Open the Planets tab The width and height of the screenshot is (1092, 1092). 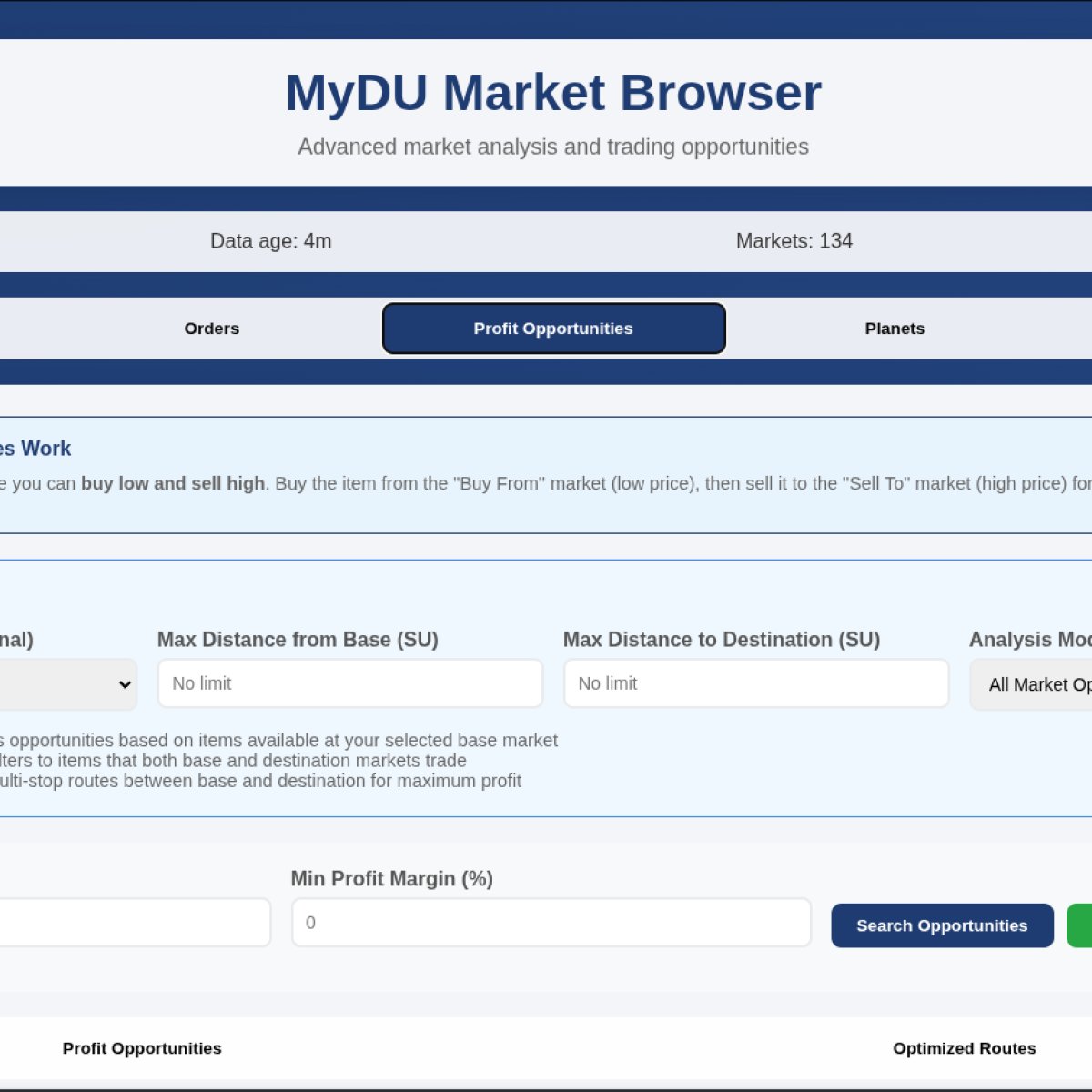pos(895,329)
